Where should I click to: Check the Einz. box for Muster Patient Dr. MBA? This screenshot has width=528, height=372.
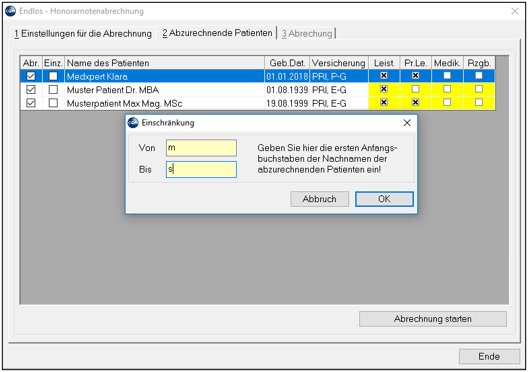click(53, 90)
